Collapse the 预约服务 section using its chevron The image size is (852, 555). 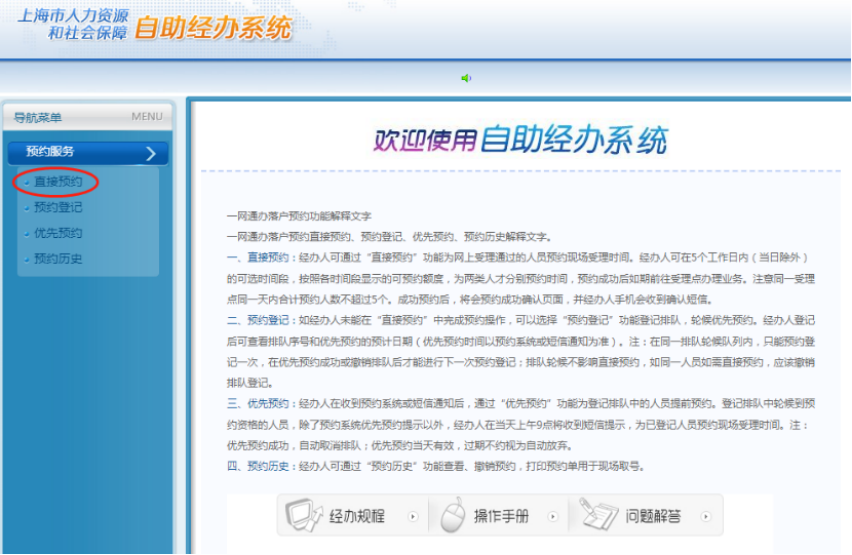click(x=151, y=154)
